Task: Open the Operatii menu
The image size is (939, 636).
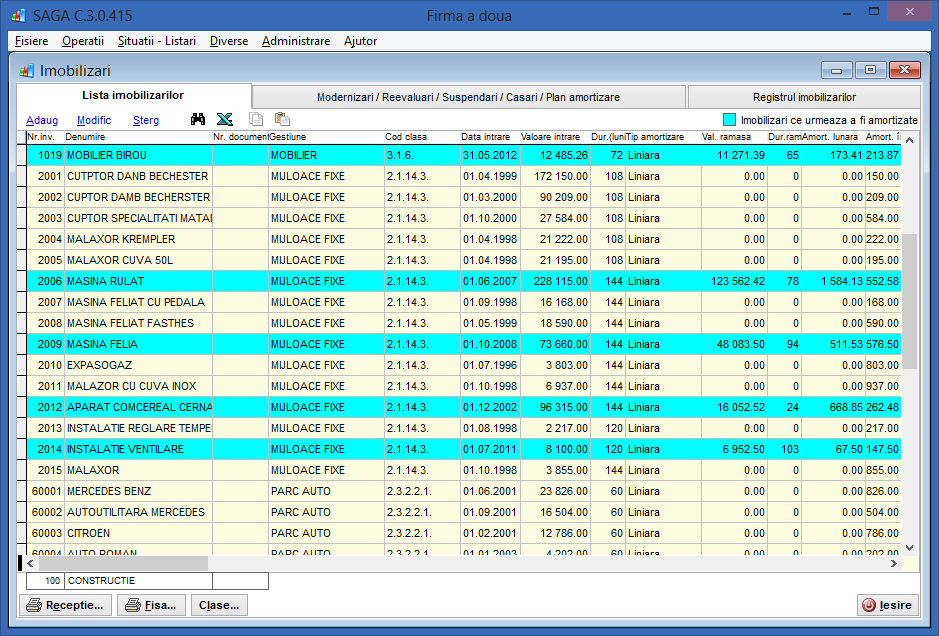Action: pyautogui.click(x=82, y=41)
